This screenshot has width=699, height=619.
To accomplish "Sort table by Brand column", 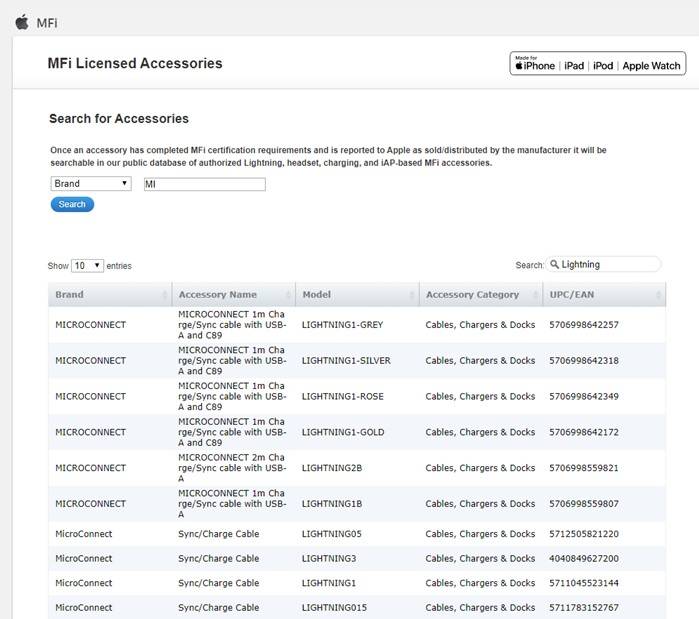I will click(x=110, y=295).
